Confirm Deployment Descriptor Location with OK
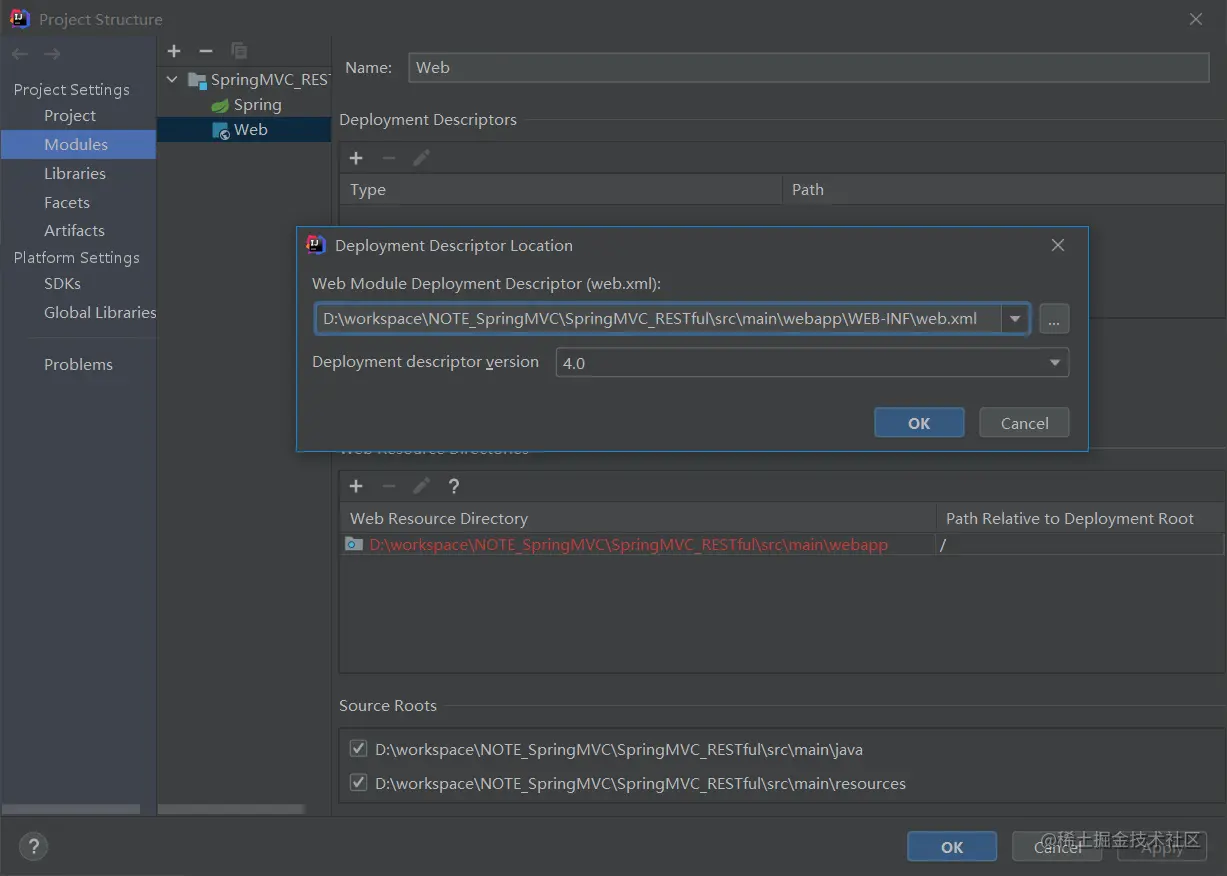This screenshot has width=1227, height=876. coord(919,423)
